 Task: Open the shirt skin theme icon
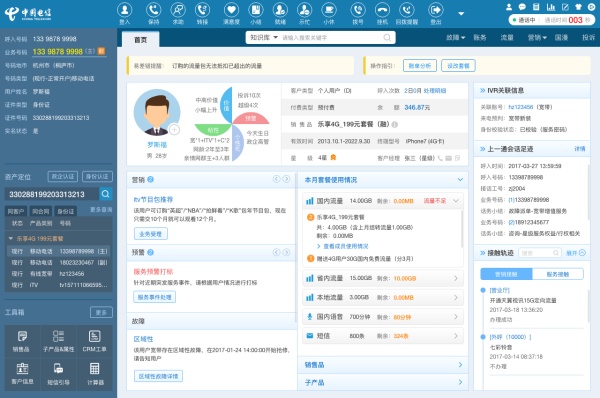(x=578, y=7)
